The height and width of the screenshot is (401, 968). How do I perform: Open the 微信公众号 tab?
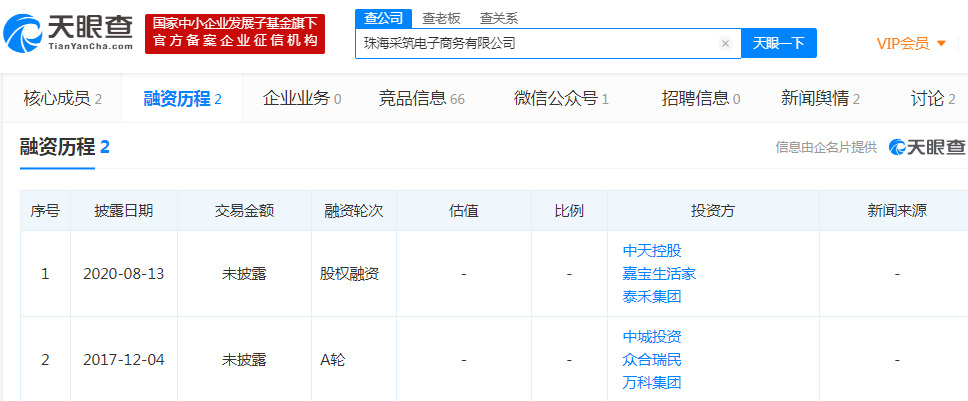click(x=561, y=99)
